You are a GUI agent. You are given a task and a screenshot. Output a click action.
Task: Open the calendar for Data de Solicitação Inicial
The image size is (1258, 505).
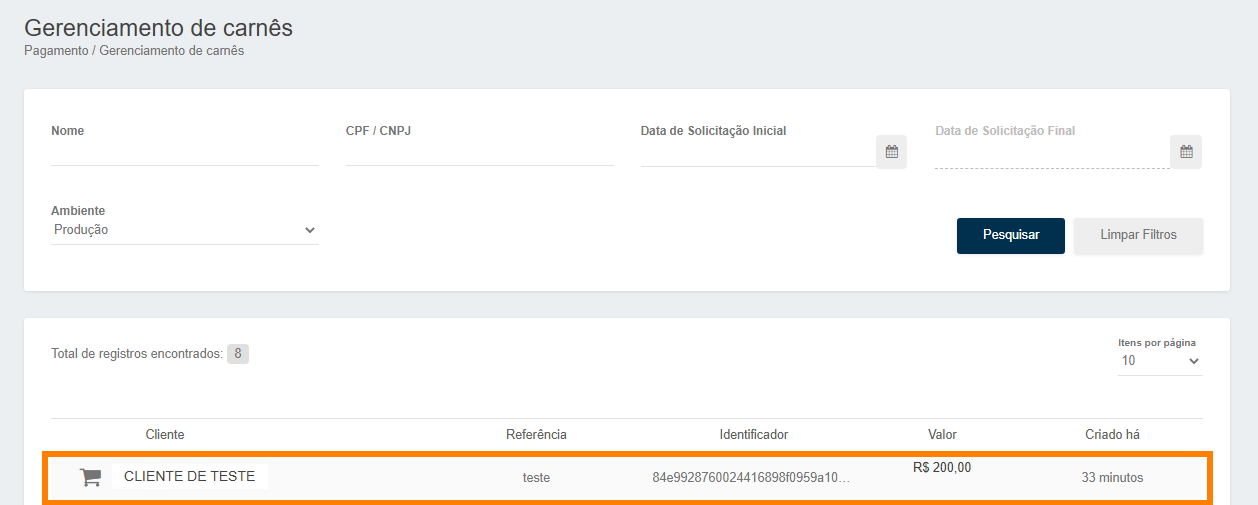(891, 152)
